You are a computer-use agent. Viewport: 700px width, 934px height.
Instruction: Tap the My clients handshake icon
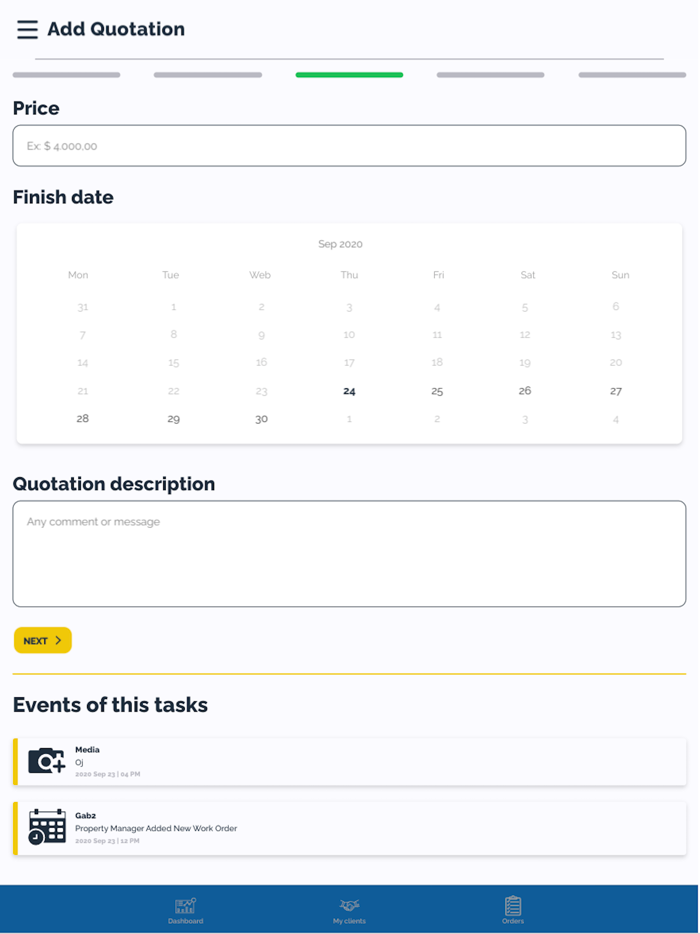[349, 905]
